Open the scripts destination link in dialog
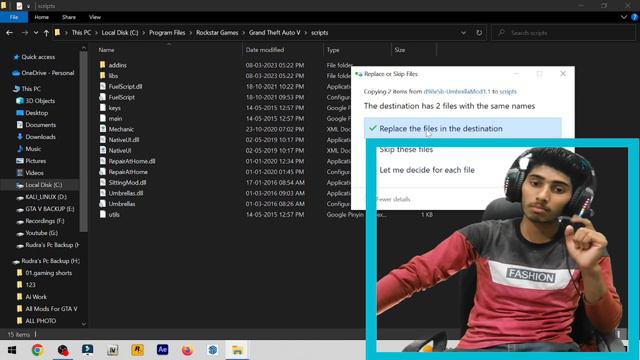The width and height of the screenshot is (640, 360). click(508, 91)
